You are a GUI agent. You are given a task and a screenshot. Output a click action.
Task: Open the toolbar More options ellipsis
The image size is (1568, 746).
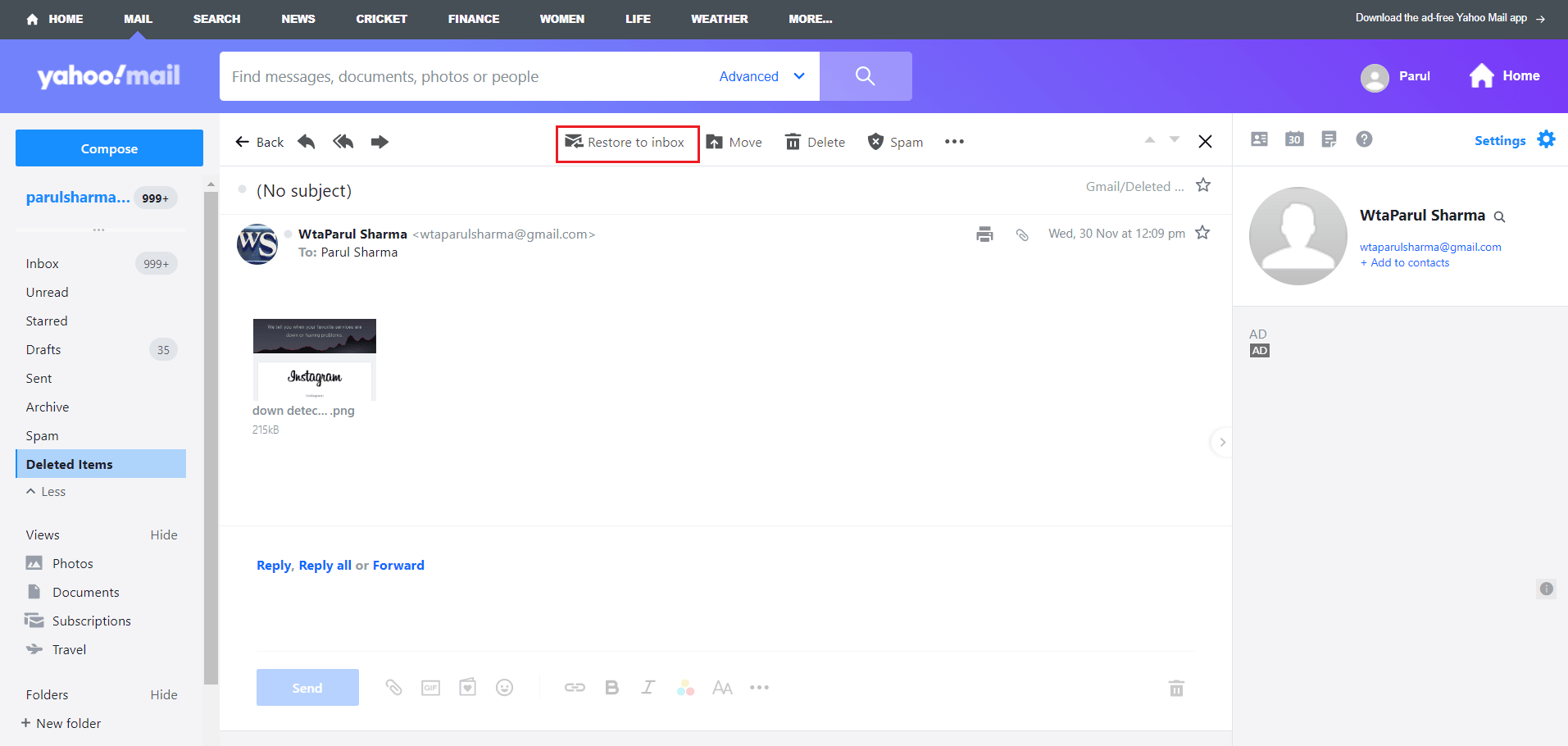pyautogui.click(x=954, y=142)
